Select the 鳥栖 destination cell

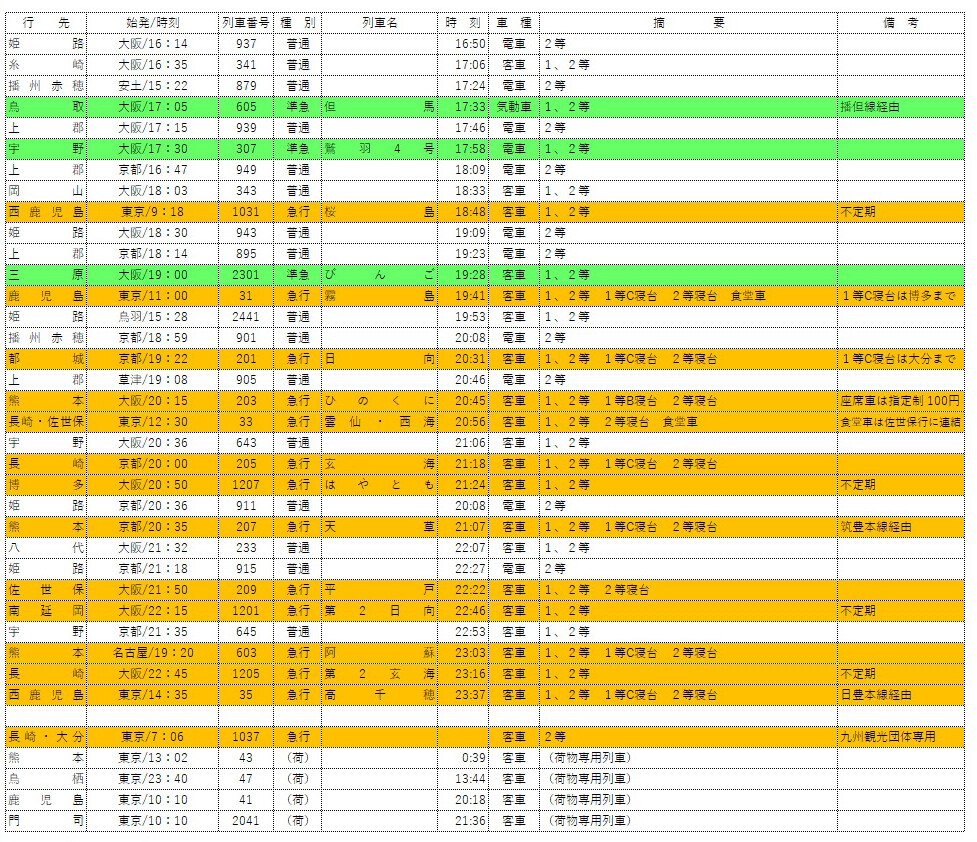(46, 778)
